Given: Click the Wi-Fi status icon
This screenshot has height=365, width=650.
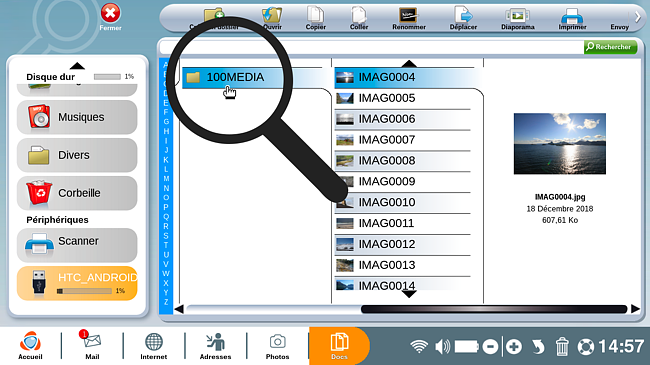Looking at the screenshot, I should click(x=419, y=346).
